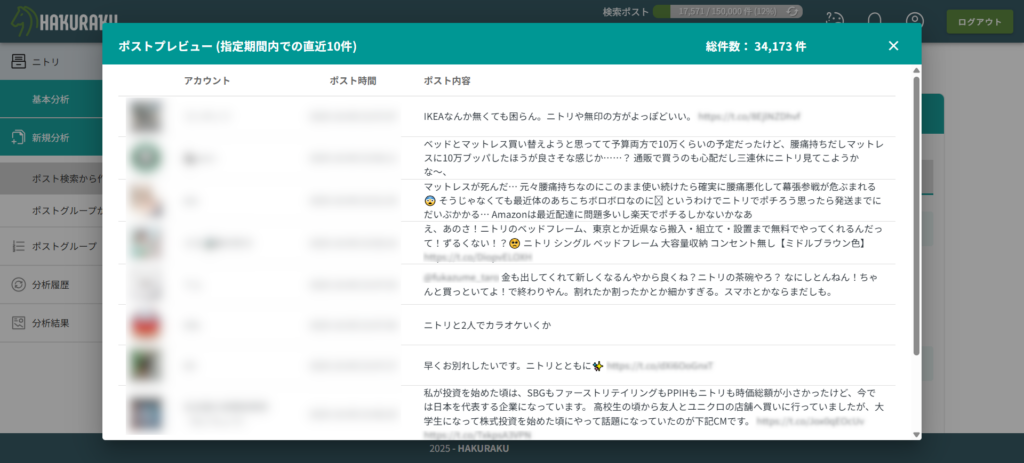Select 基本分析 in the sidebar
This screenshot has height=463, width=1024.
click(x=51, y=99)
